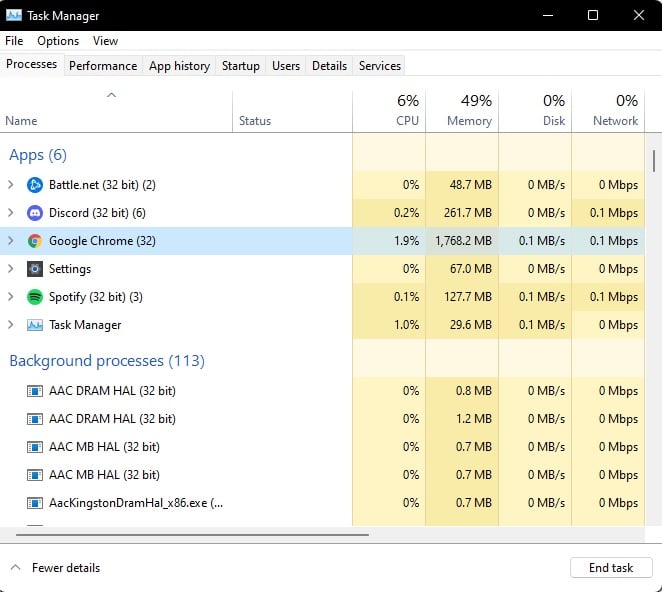This screenshot has width=662, height=592.
Task: Select the Task Manager process icon
Action: click(35, 325)
